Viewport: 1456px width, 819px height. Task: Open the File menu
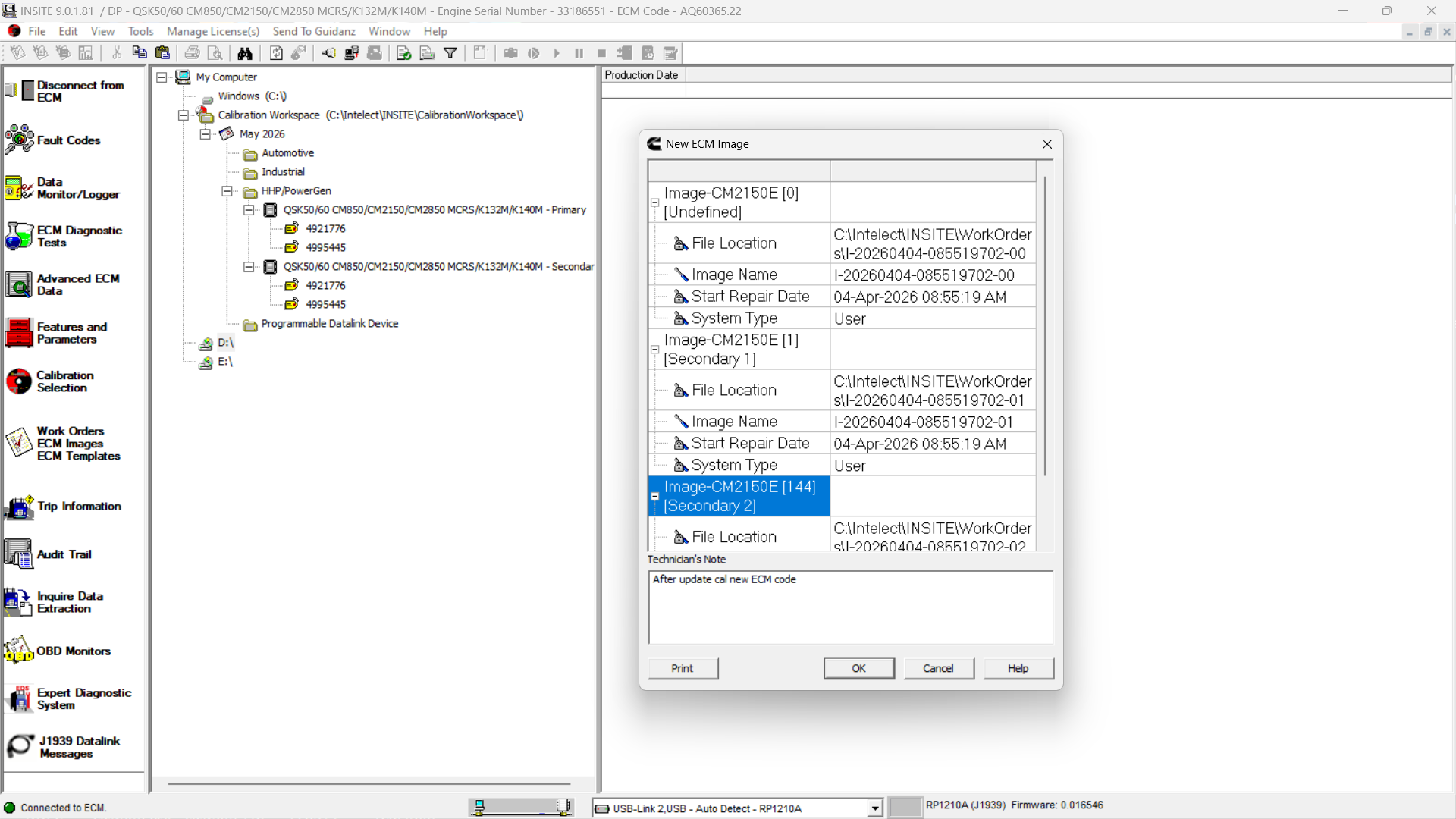point(36,31)
